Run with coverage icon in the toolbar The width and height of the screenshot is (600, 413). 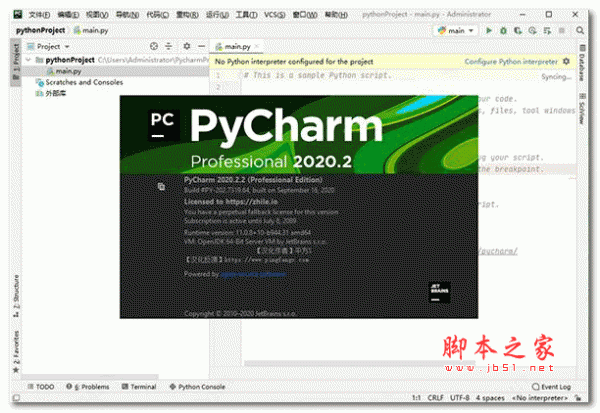click(518, 30)
